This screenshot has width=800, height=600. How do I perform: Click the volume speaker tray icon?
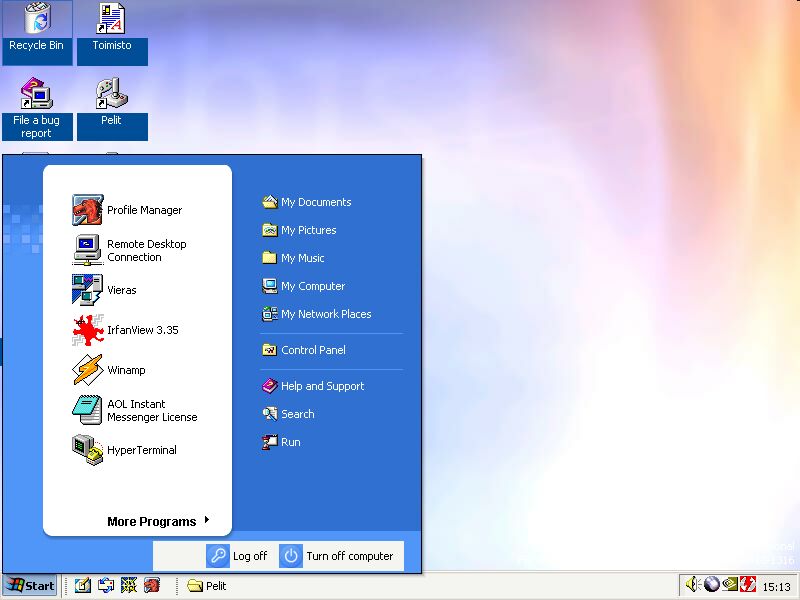click(x=692, y=585)
